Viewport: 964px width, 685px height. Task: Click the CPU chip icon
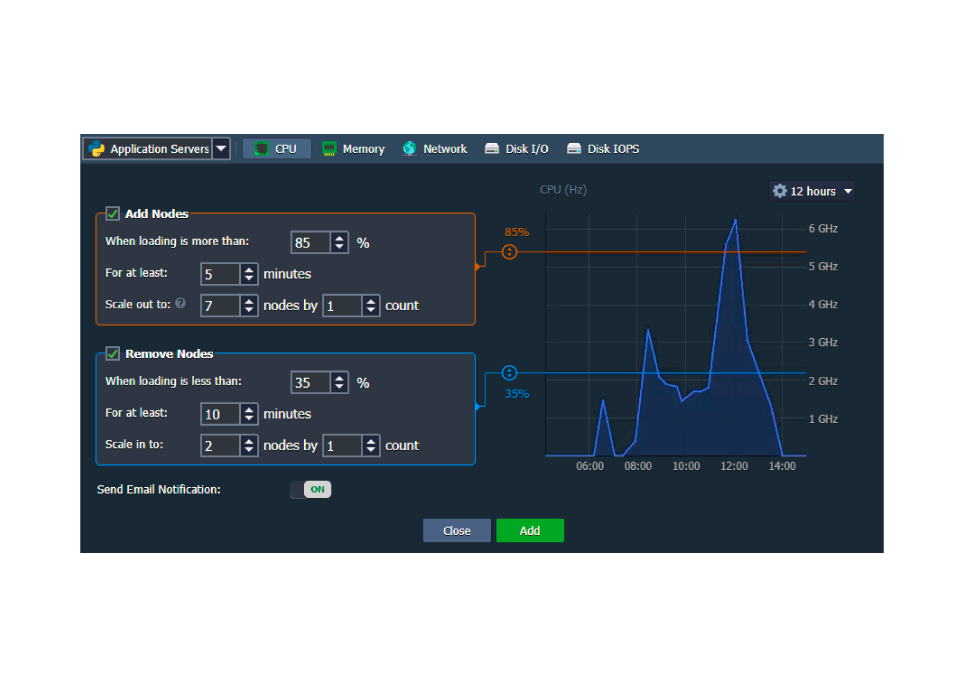point(262,149)
